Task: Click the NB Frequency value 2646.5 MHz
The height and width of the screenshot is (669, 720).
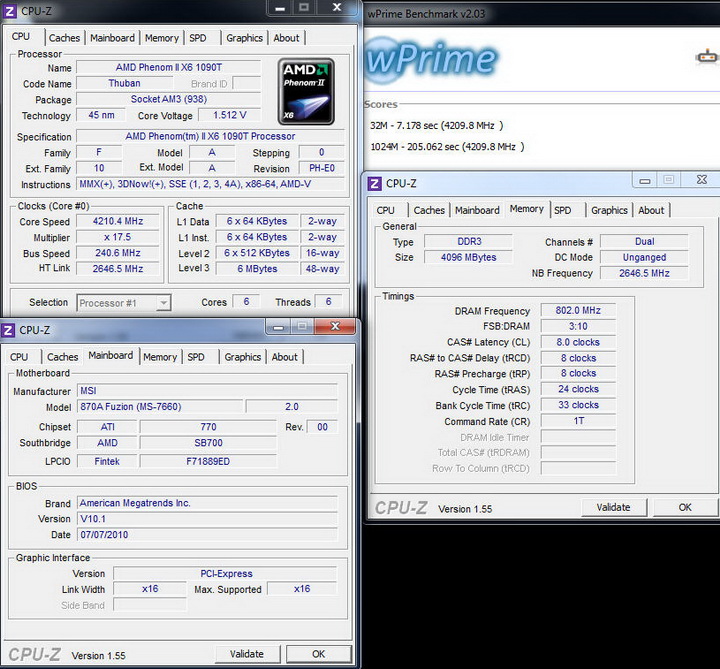Action: 644,273
